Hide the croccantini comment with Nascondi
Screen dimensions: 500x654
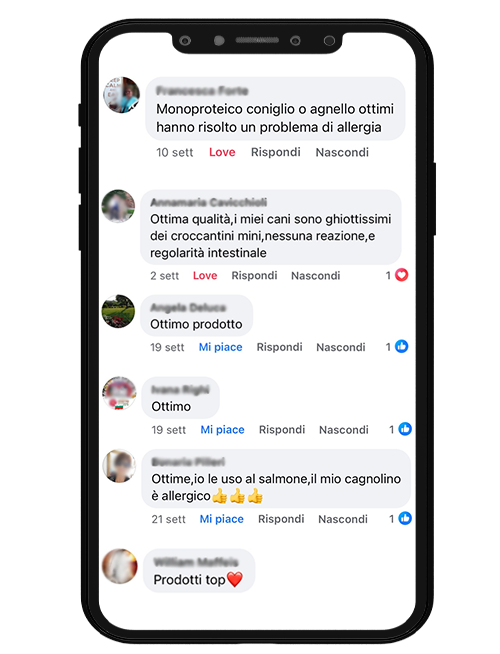[x=316, y=276]
